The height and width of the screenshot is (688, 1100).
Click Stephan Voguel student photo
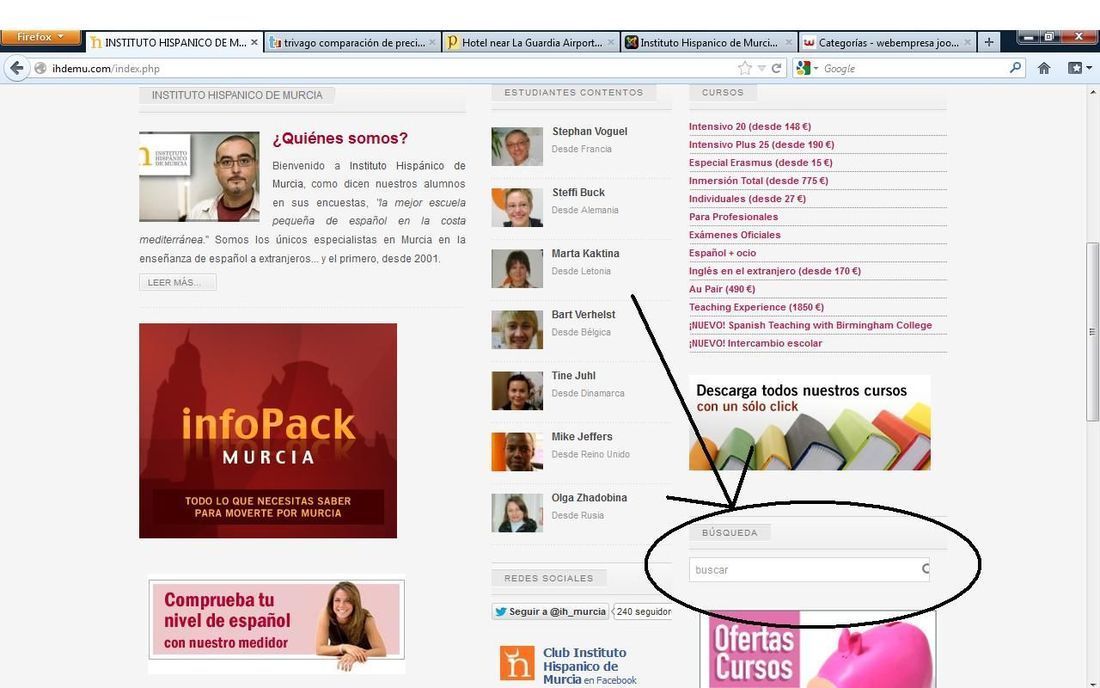pos(517,147)
